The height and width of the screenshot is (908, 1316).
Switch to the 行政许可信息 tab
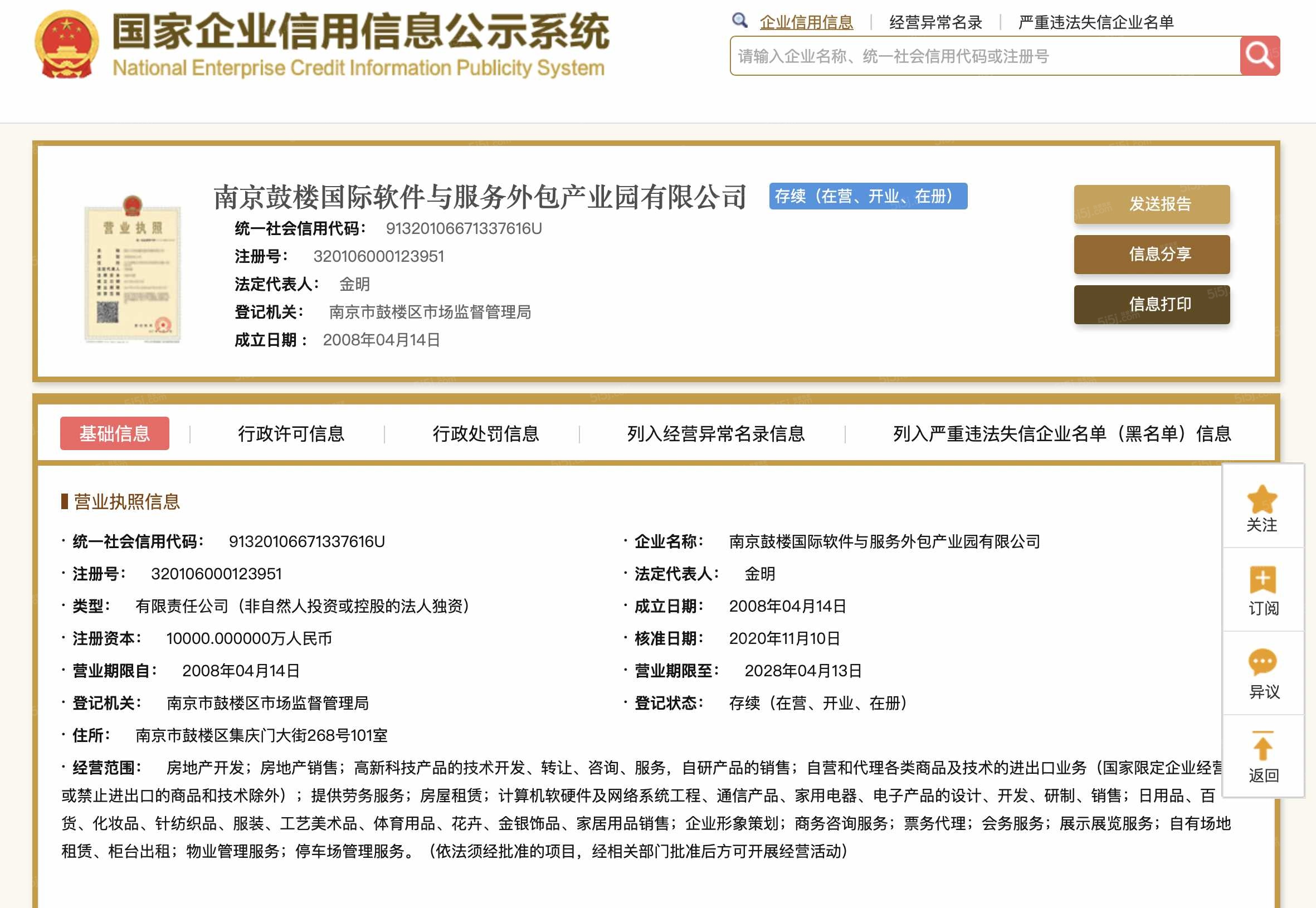(292, 433)
